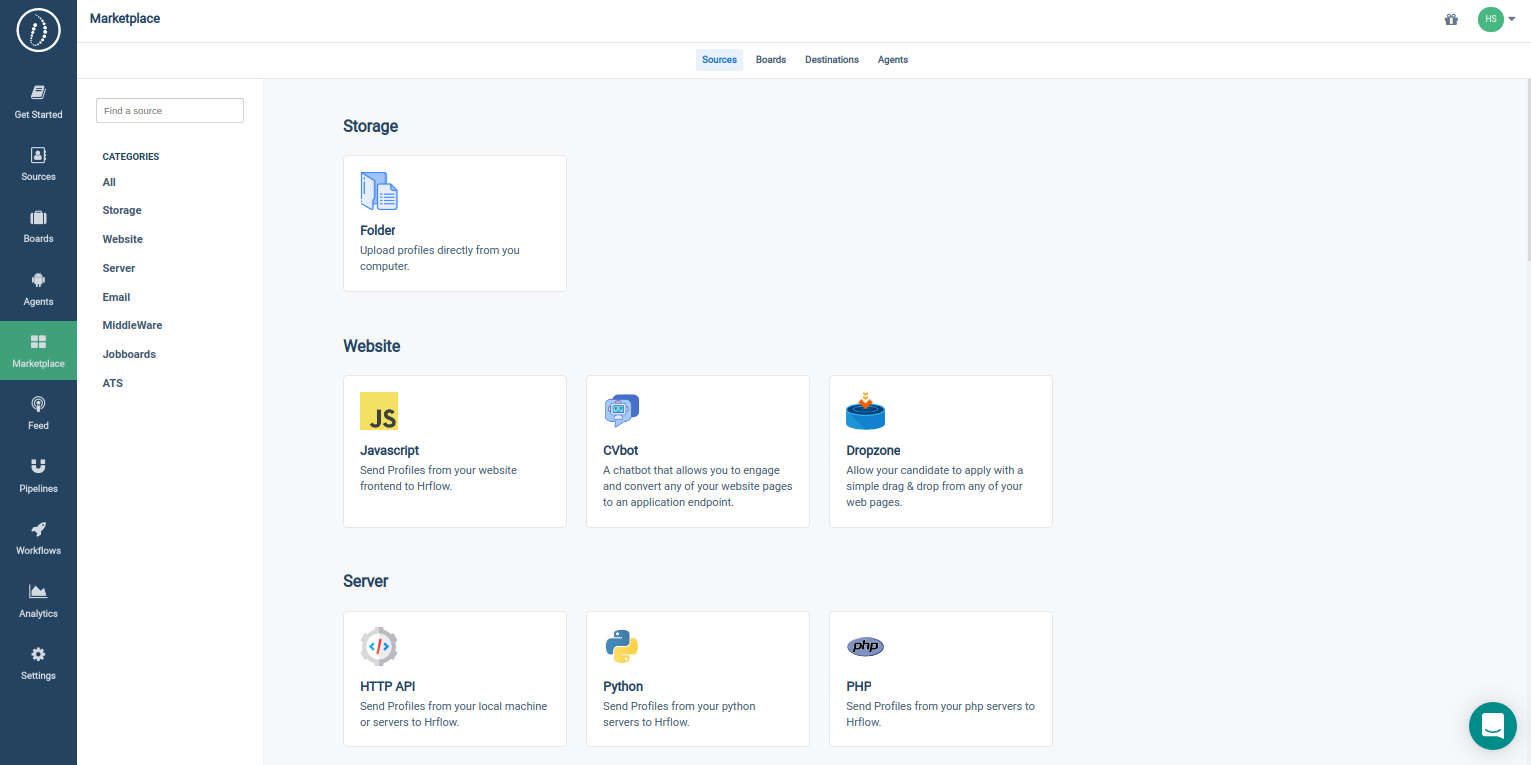
Task: Click the gift icon in the top bar
Action: click(x=1451, y=19)
